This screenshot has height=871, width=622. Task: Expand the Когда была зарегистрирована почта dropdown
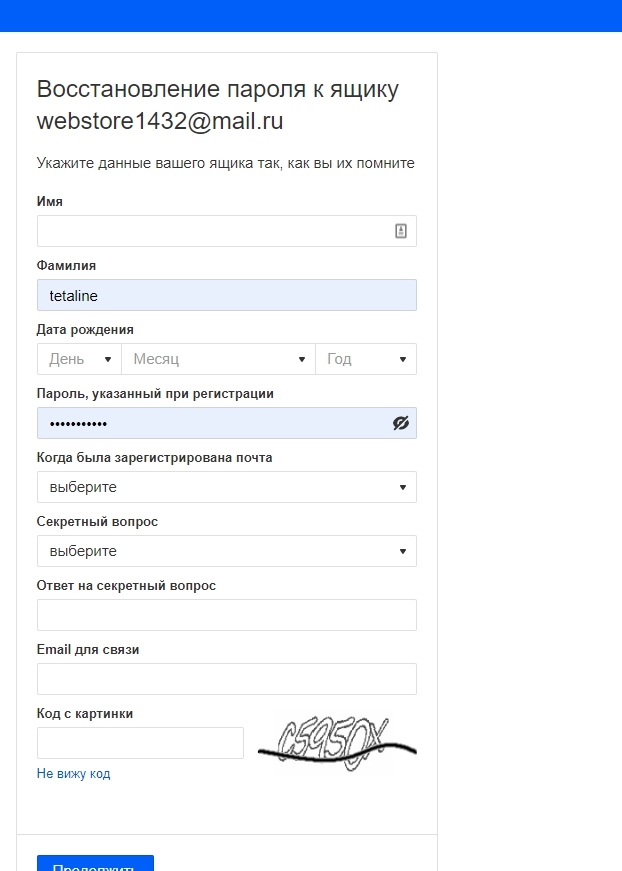click(227, 487)
